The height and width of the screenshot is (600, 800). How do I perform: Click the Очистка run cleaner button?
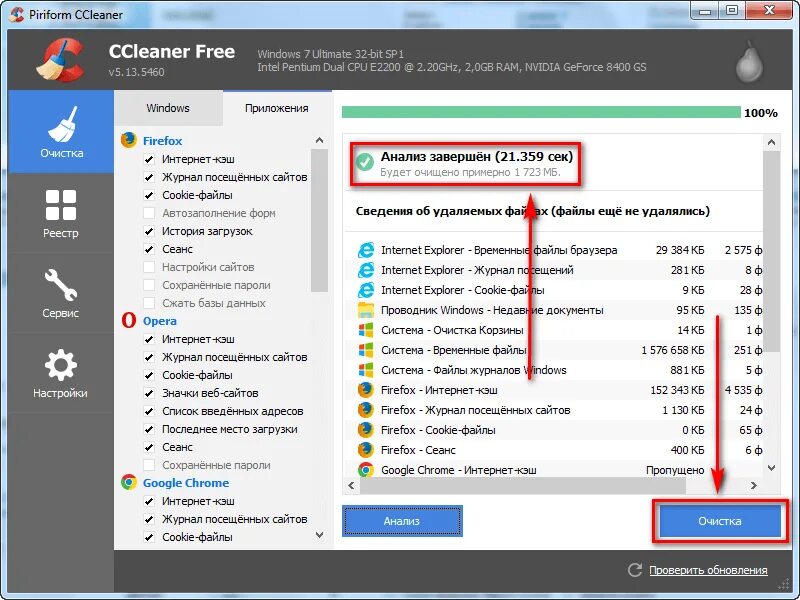coord(719,521)
